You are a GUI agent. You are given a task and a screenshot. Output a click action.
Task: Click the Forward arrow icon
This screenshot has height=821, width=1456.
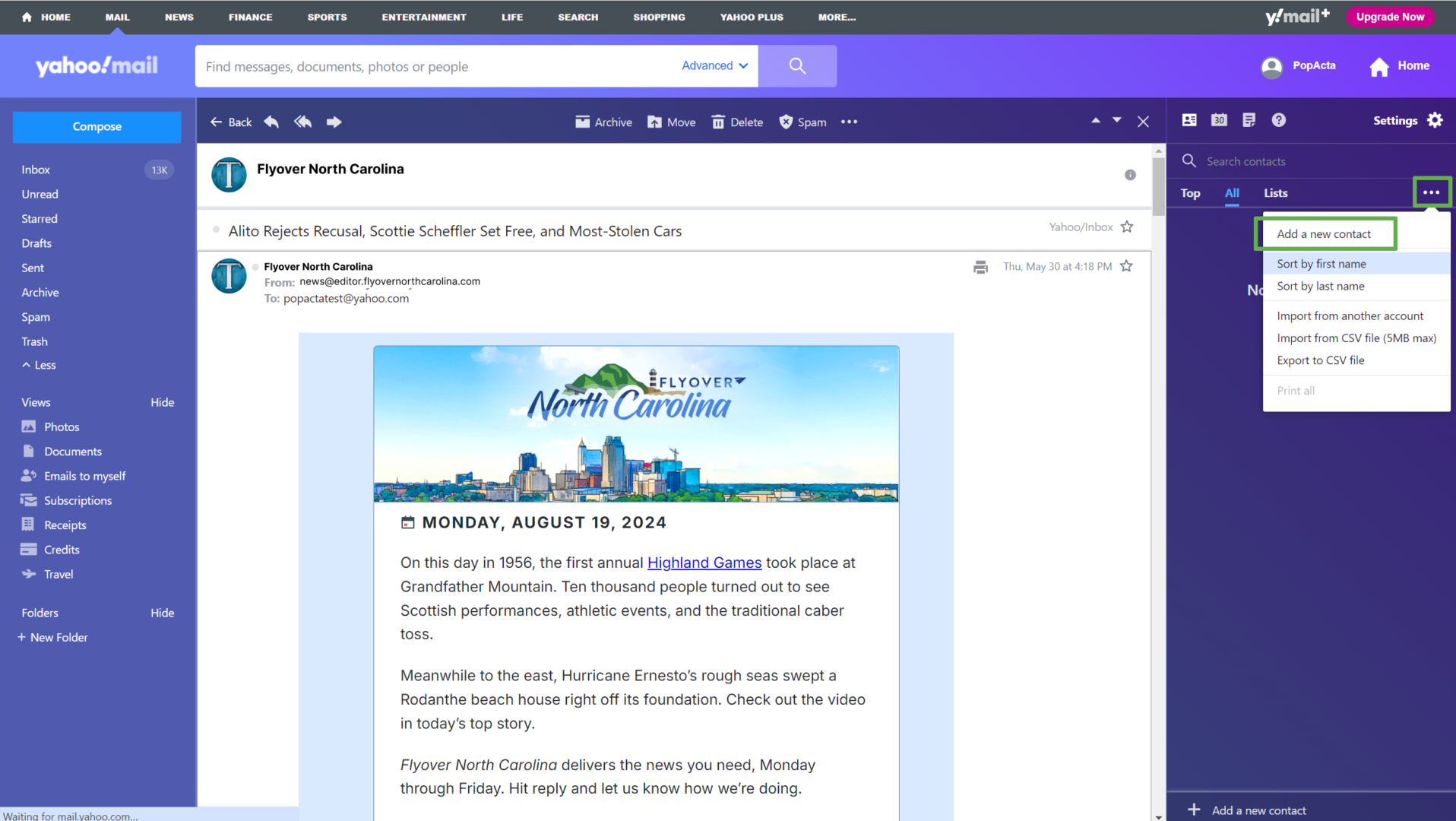point(334,122)
